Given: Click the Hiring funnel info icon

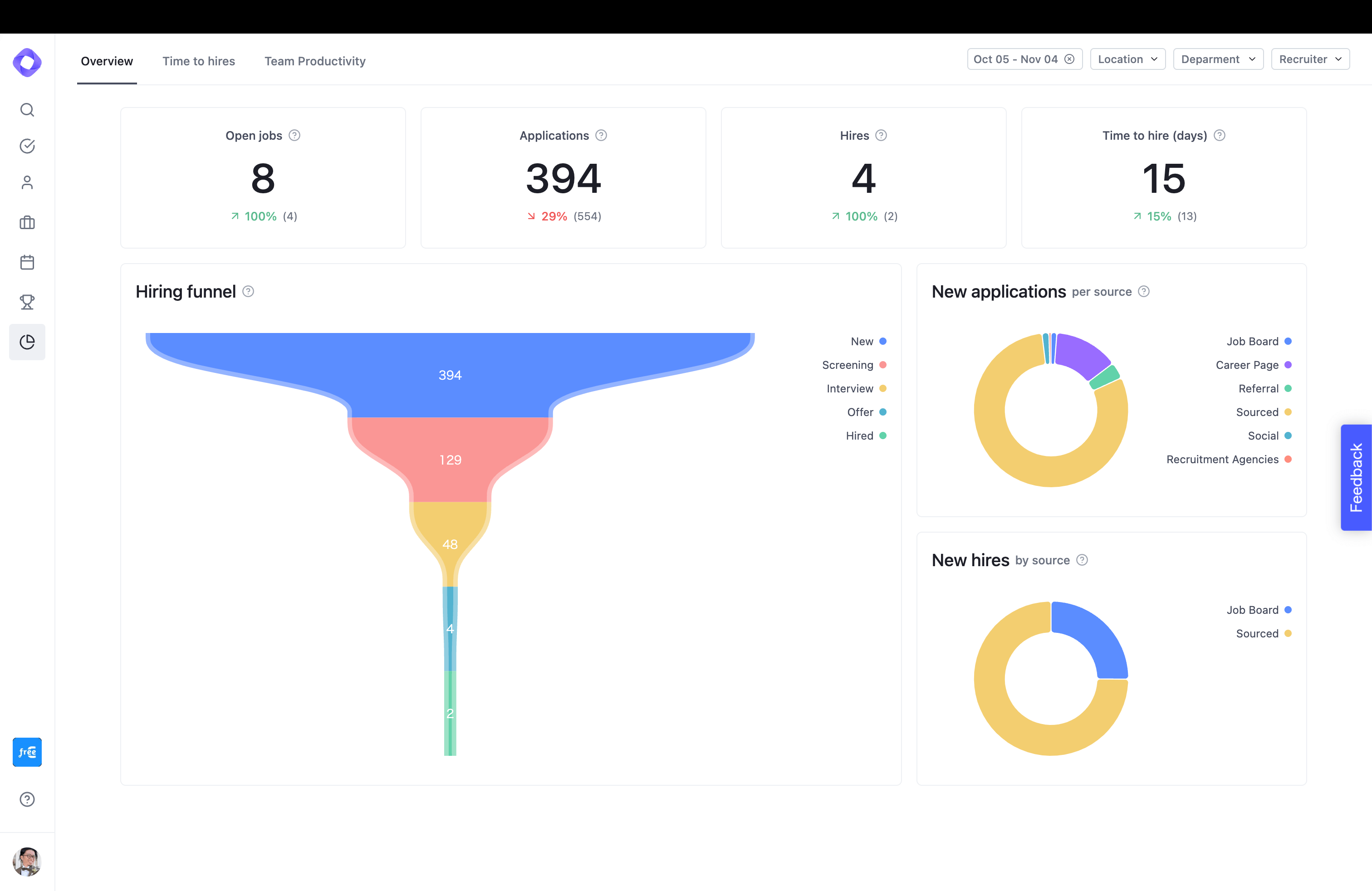Looking at the screenshot, I should point(248,292).
